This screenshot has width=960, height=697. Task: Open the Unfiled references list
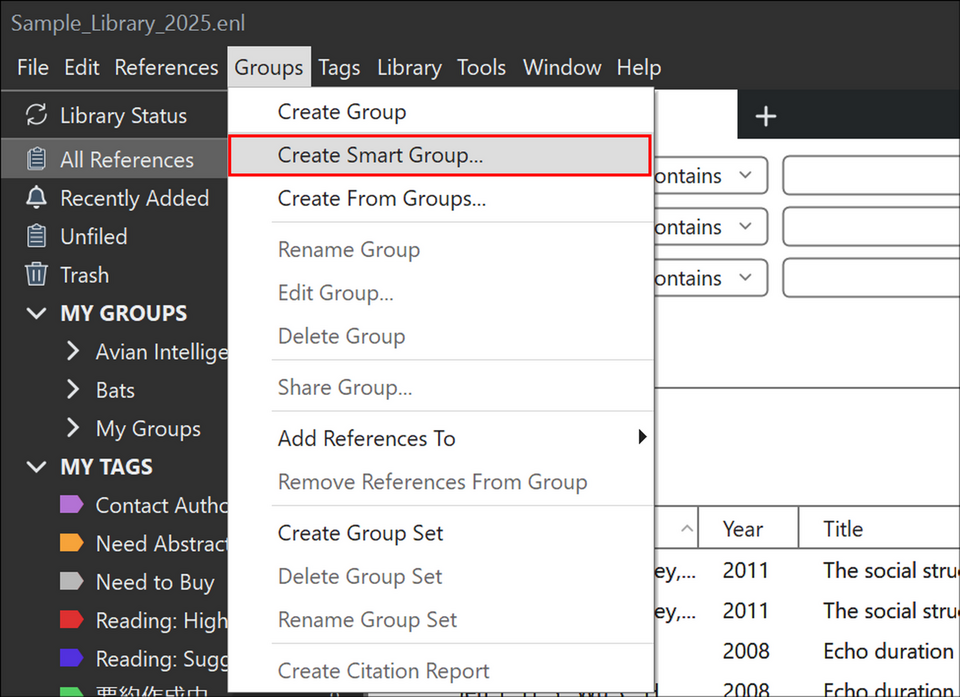(114, 236)
